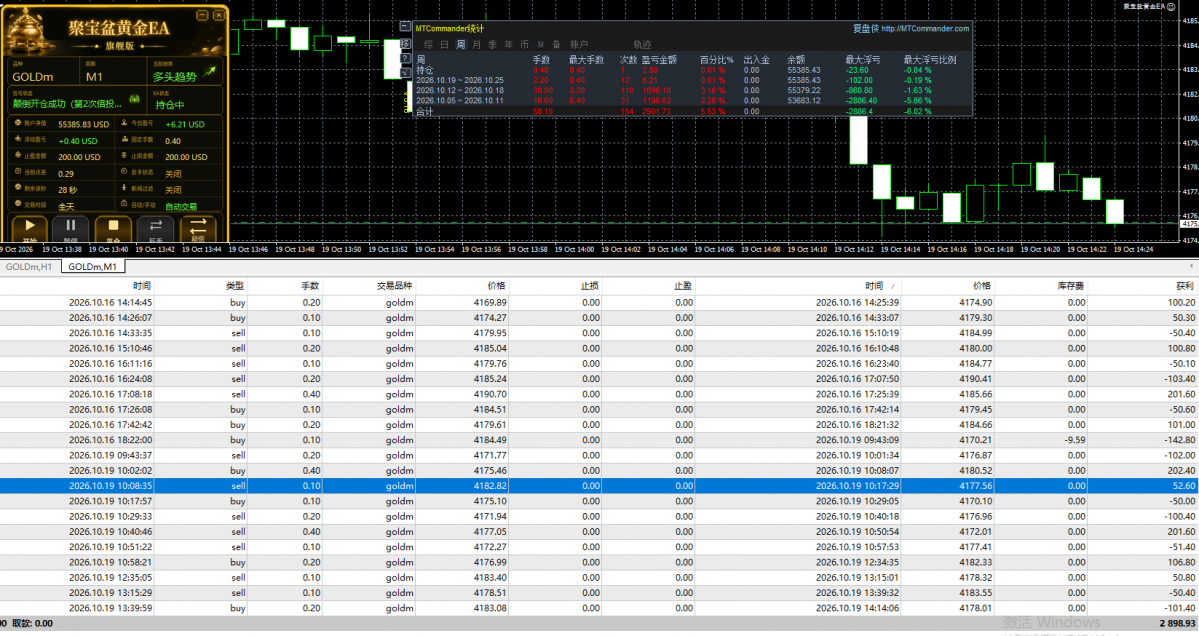The width and height of the screenshot is (1199, 636).
Task: Select the 2026.10.19 10:17:57 buy row
Action: [x=600, y=501]
